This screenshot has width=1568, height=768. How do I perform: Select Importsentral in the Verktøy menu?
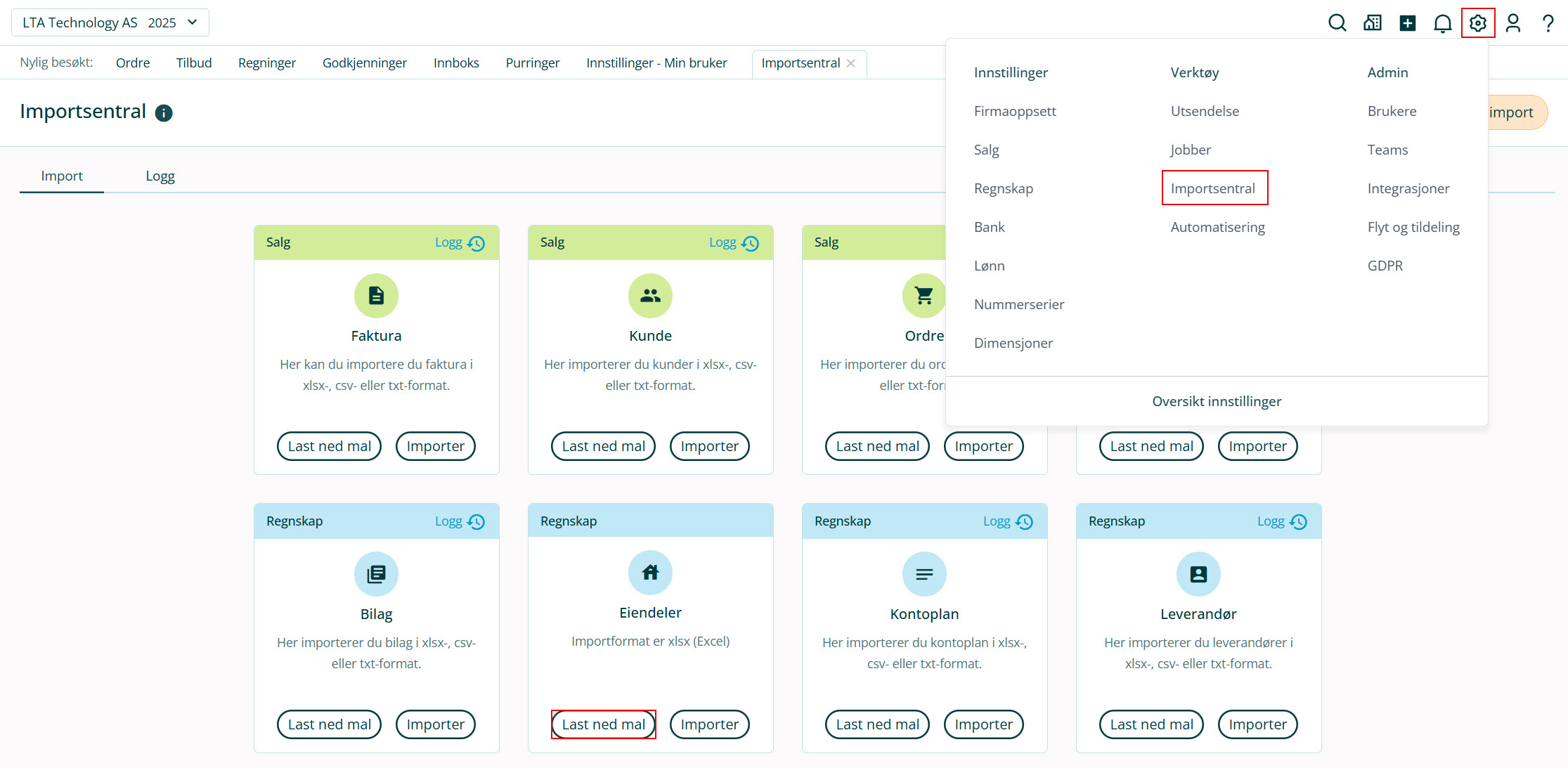(x=1212, y=188)
